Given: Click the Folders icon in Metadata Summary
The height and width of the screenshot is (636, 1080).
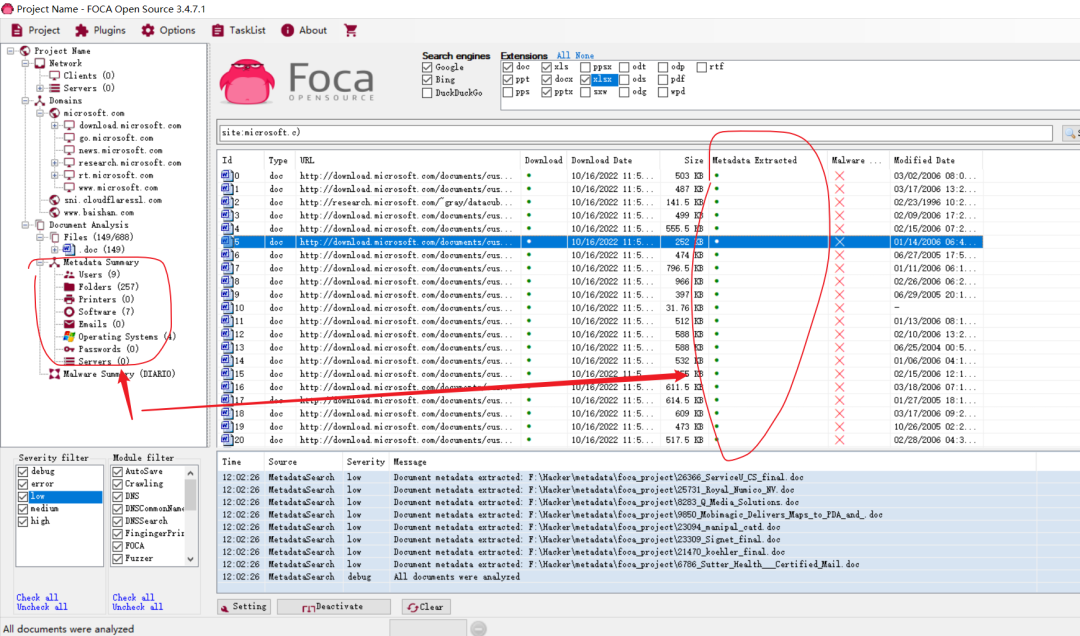Looking at the screenshot, I should (69, 287).
